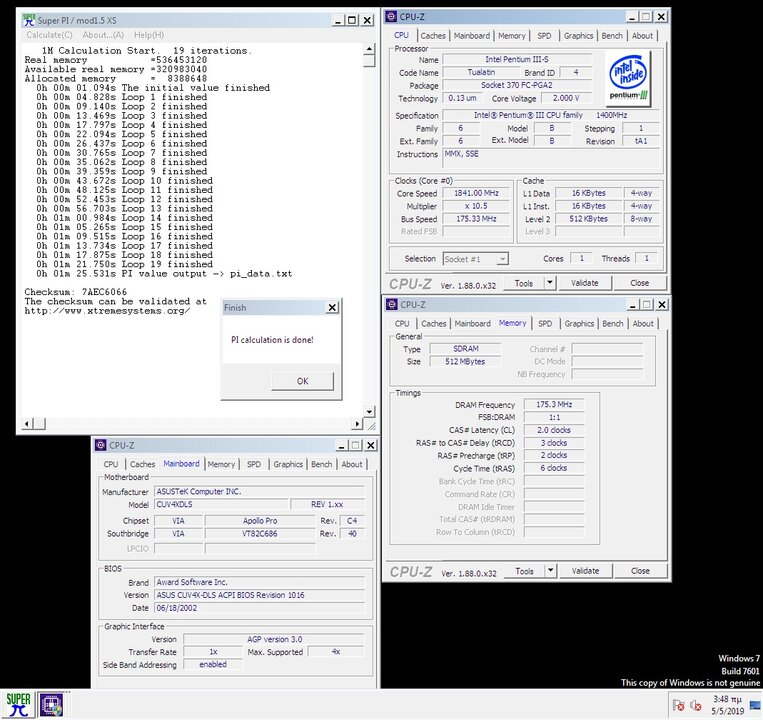Viewport: 763px width, 720px height.
Task: Open Socket #1 selection dropdown
Action: pyautogui.click(x=476, y=259)
